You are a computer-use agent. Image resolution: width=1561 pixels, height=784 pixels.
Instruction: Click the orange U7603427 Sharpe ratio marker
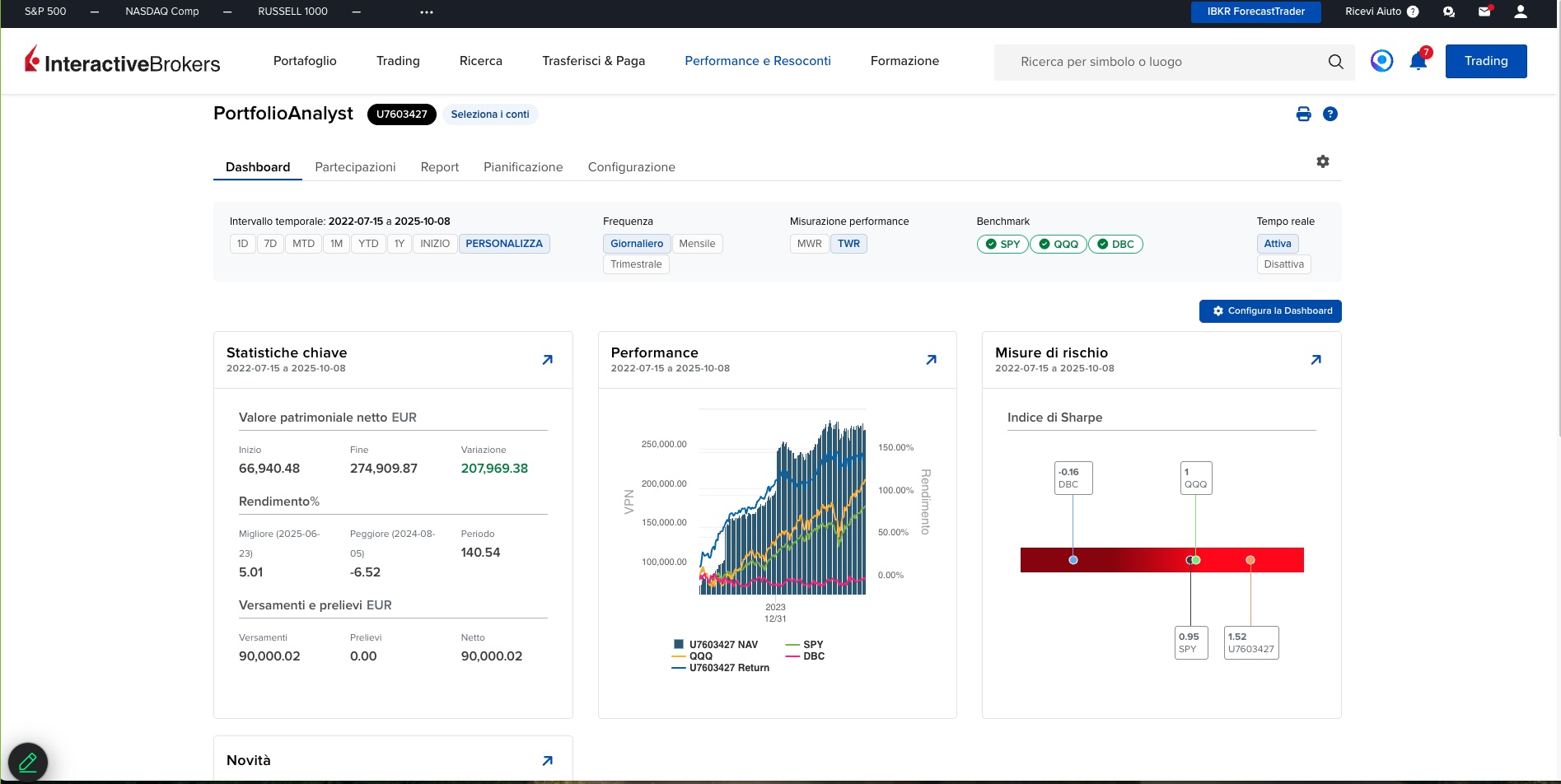[x=1250, y=560]
